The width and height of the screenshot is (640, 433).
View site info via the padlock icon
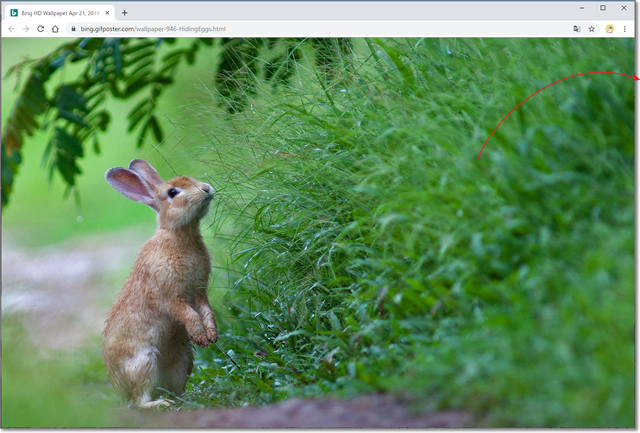click(73, 29)
